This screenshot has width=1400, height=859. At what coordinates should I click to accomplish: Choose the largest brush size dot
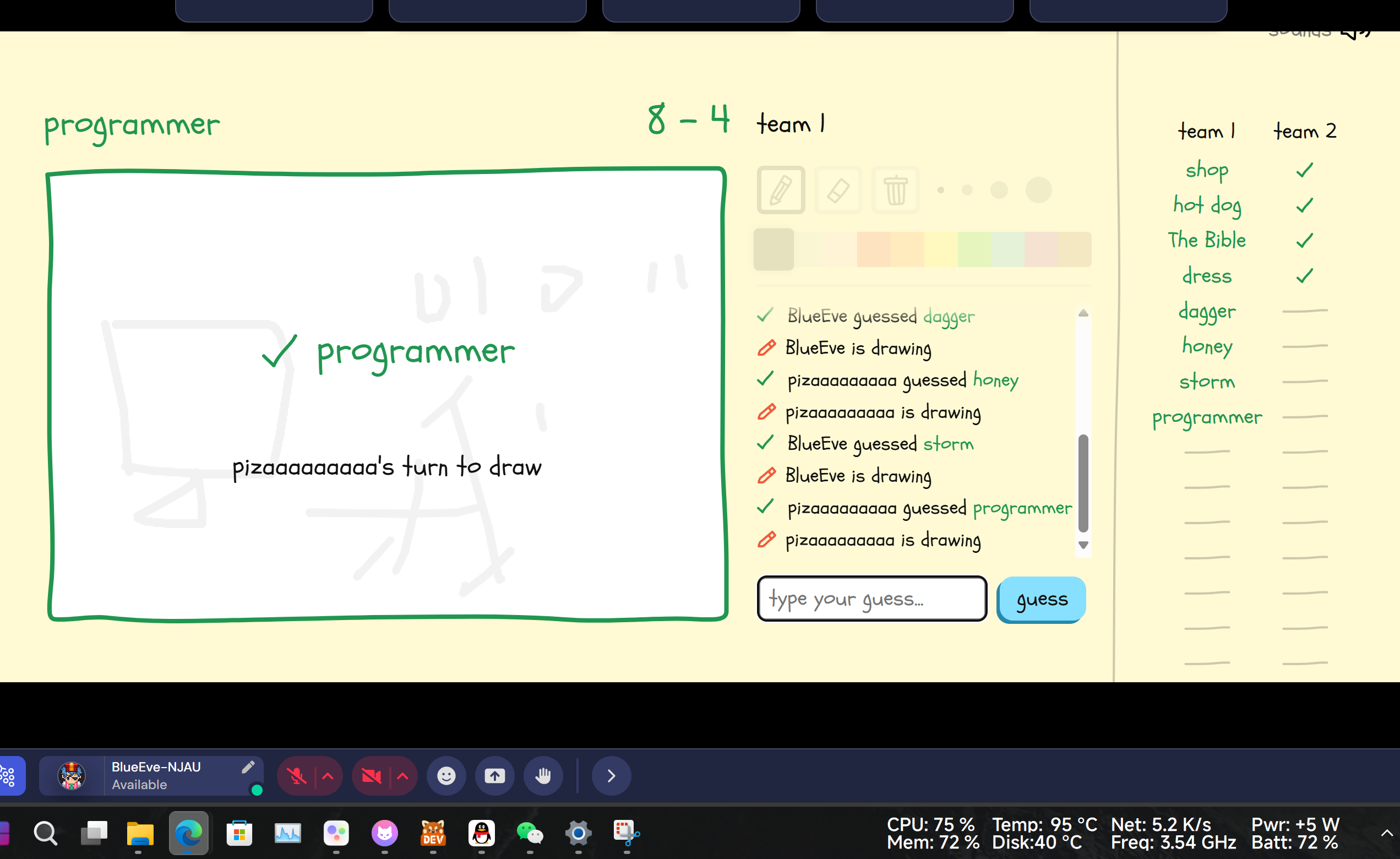coord(1038,190)
